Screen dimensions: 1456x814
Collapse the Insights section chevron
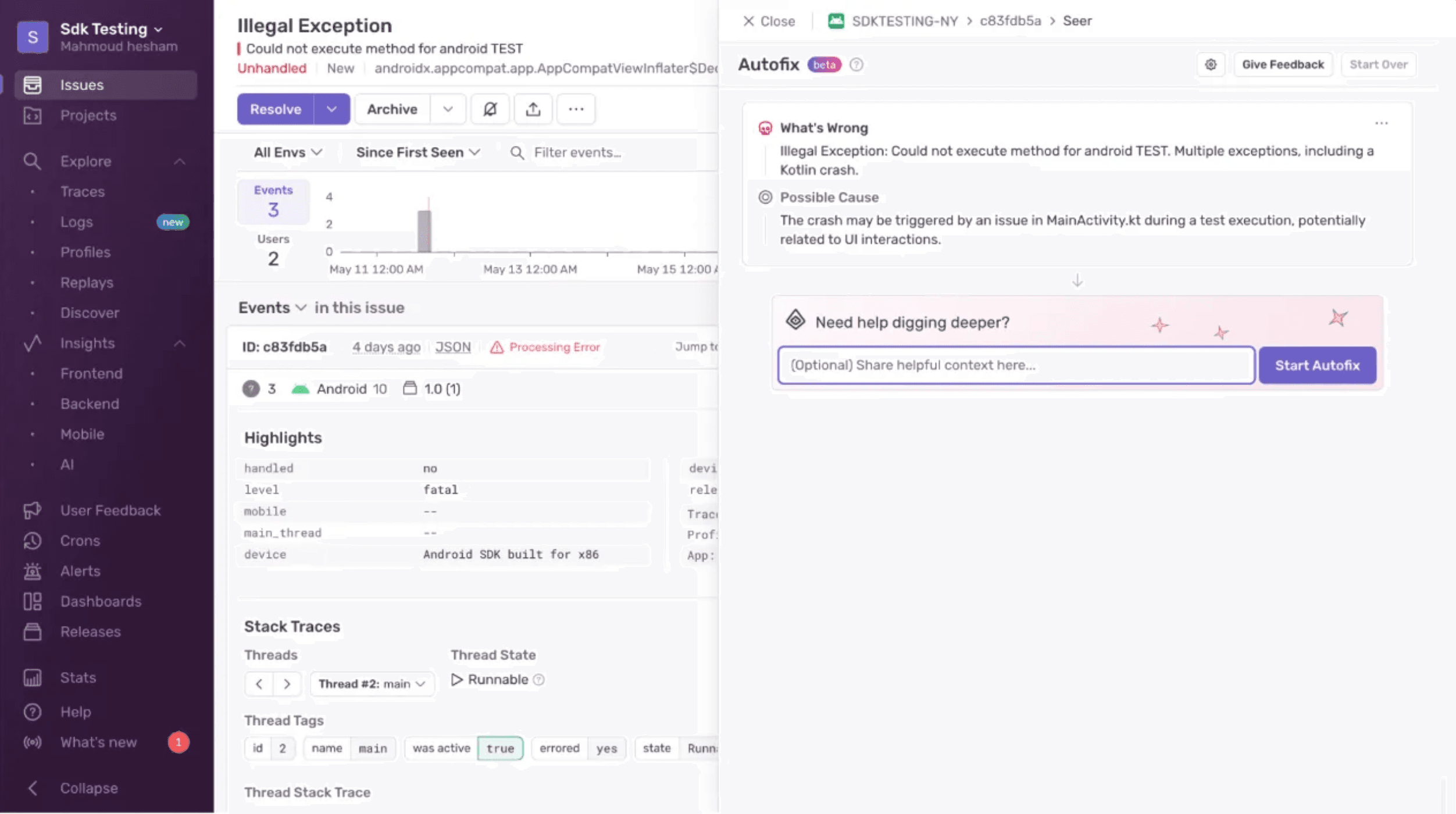click(x=180, y=343)
